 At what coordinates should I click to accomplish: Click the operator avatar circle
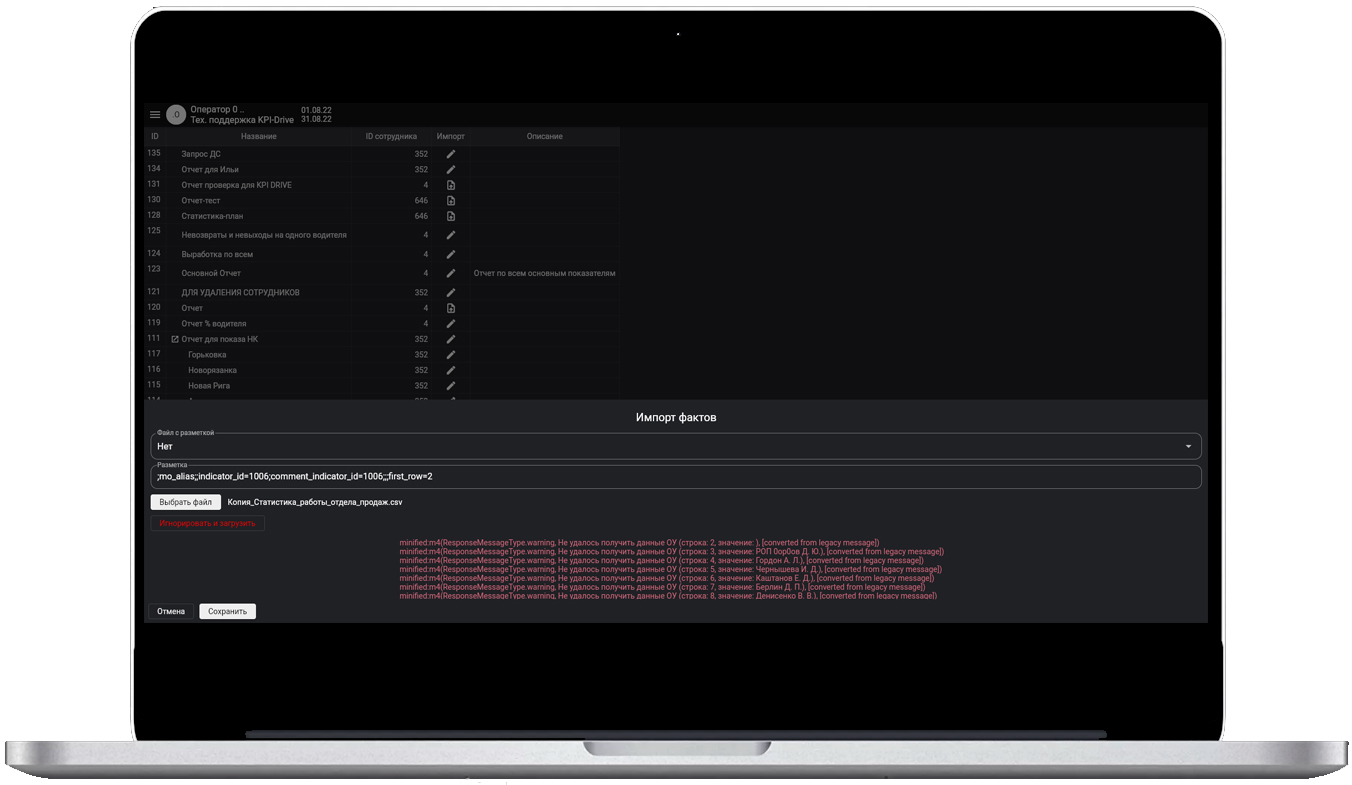click(x=176, y=115)
